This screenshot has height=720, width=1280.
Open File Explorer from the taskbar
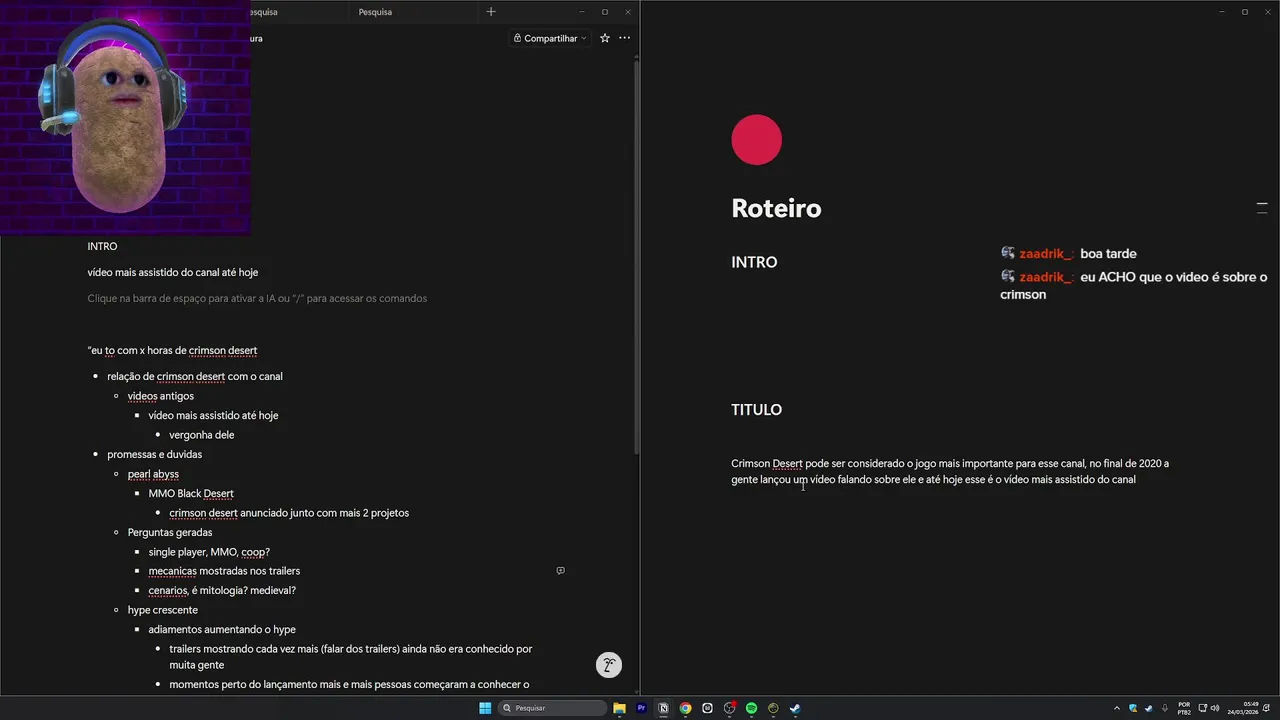[619, 708]
